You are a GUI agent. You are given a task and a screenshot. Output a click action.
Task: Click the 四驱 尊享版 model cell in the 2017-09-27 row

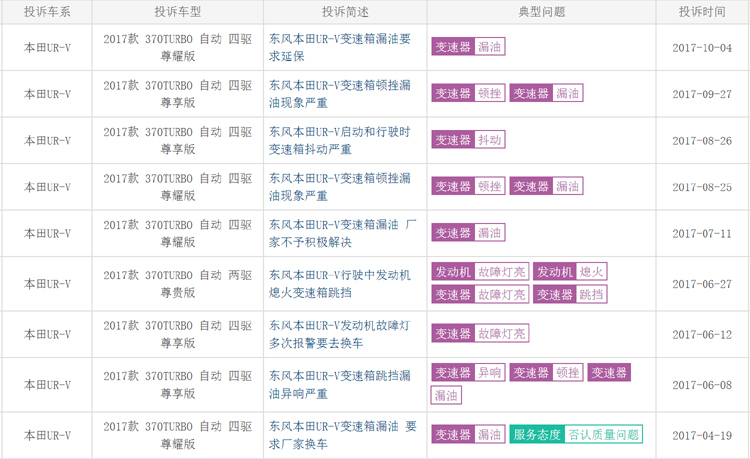177,94
